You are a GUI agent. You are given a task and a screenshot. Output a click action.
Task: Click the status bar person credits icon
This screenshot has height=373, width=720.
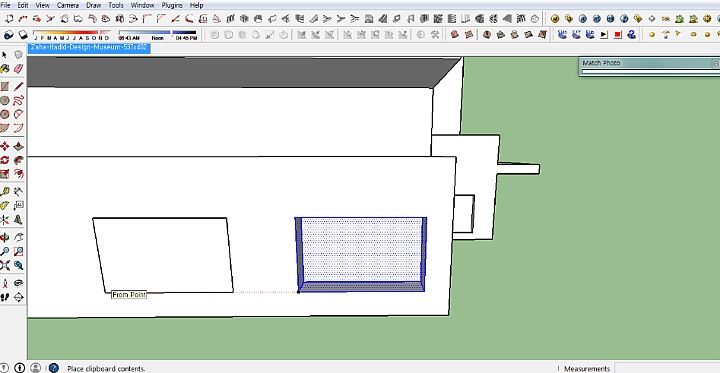click(x=36, y=368)
